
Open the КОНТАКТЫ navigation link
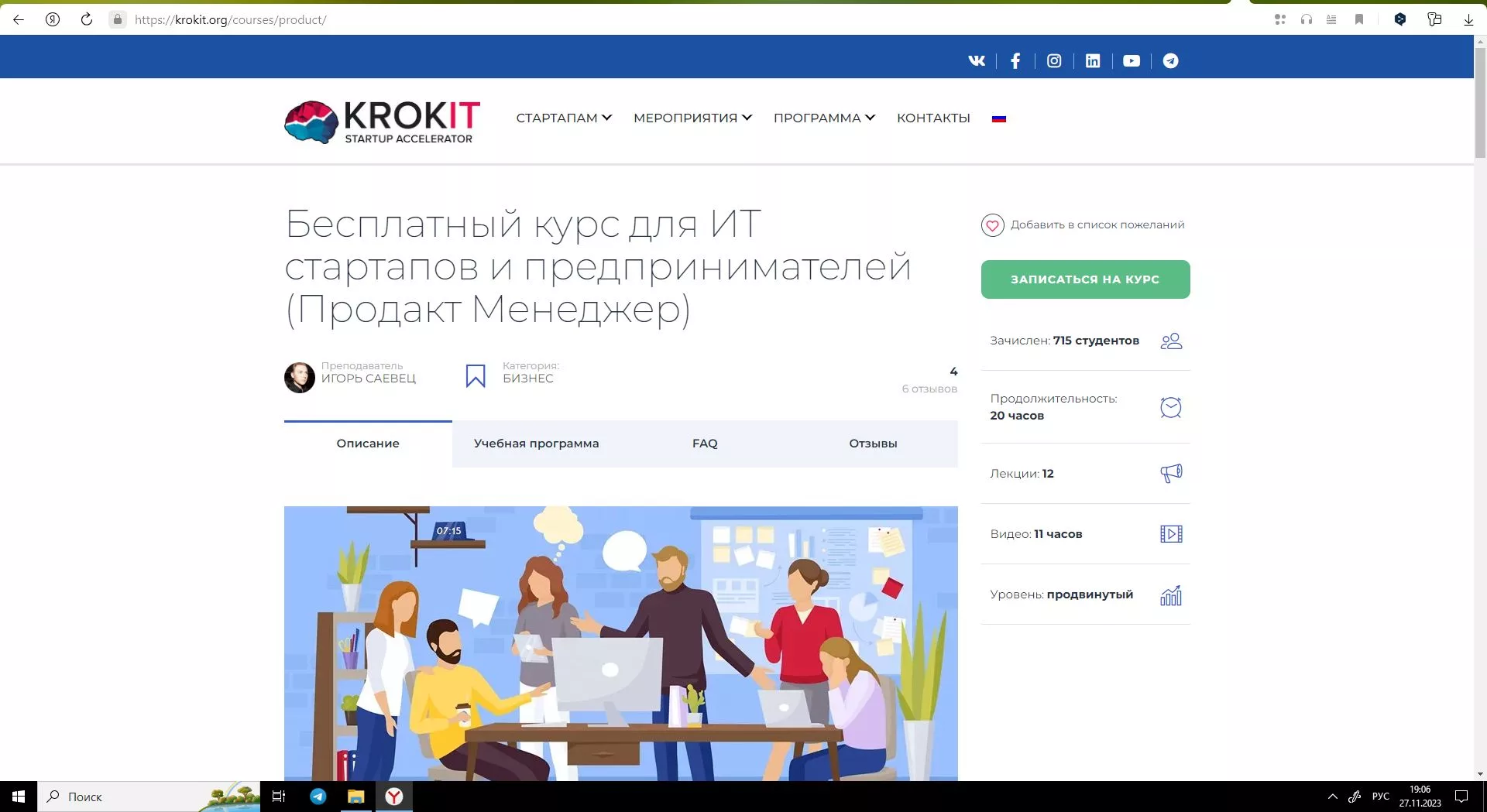933,118
